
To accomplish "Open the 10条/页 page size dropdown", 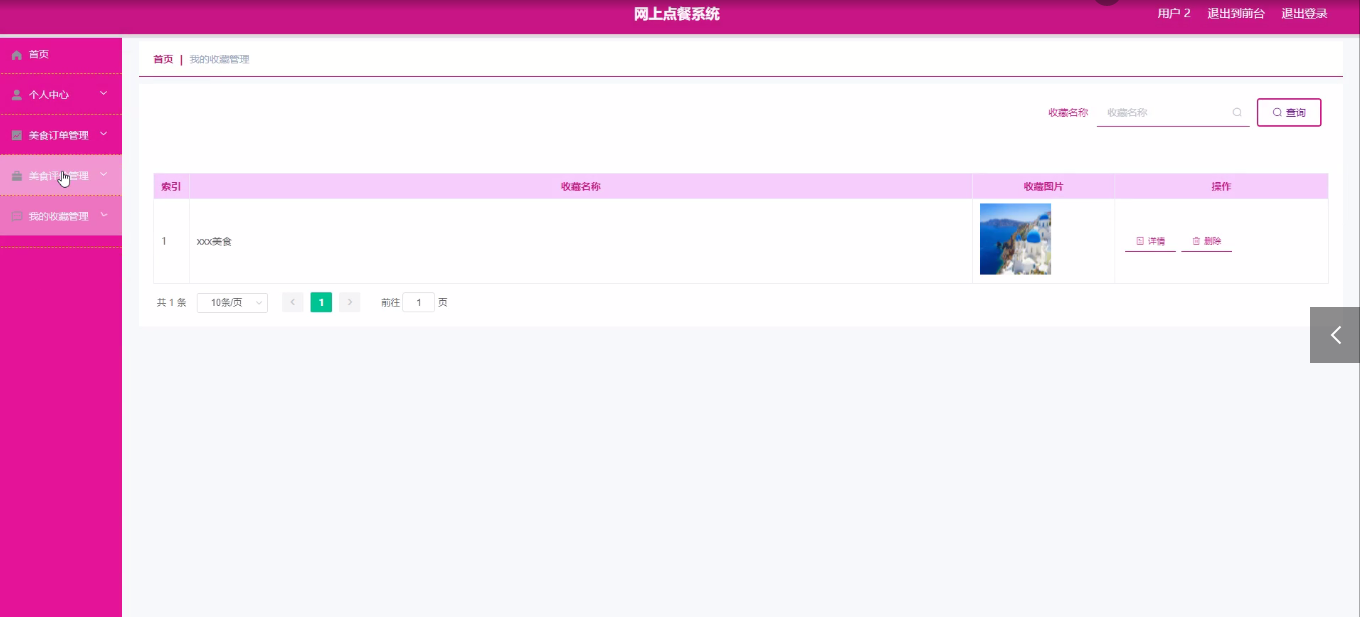I will click(x=232, y=302).
